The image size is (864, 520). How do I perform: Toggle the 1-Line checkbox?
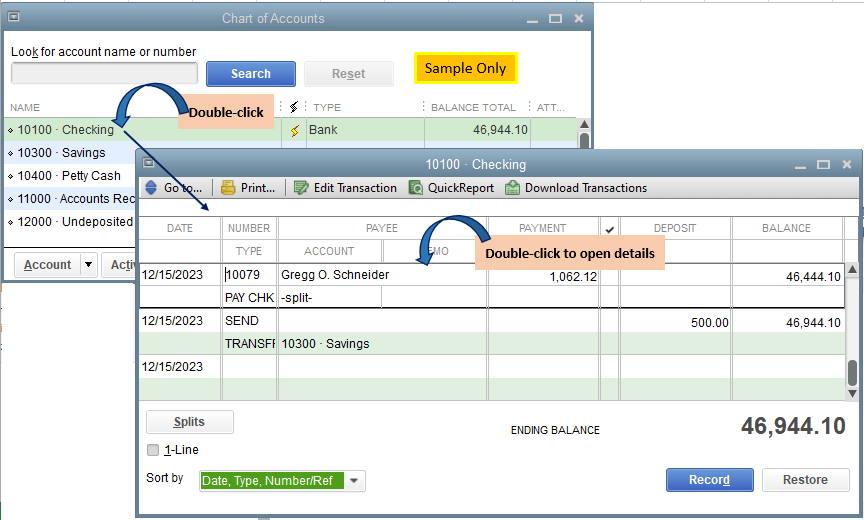tap(153, 450)
